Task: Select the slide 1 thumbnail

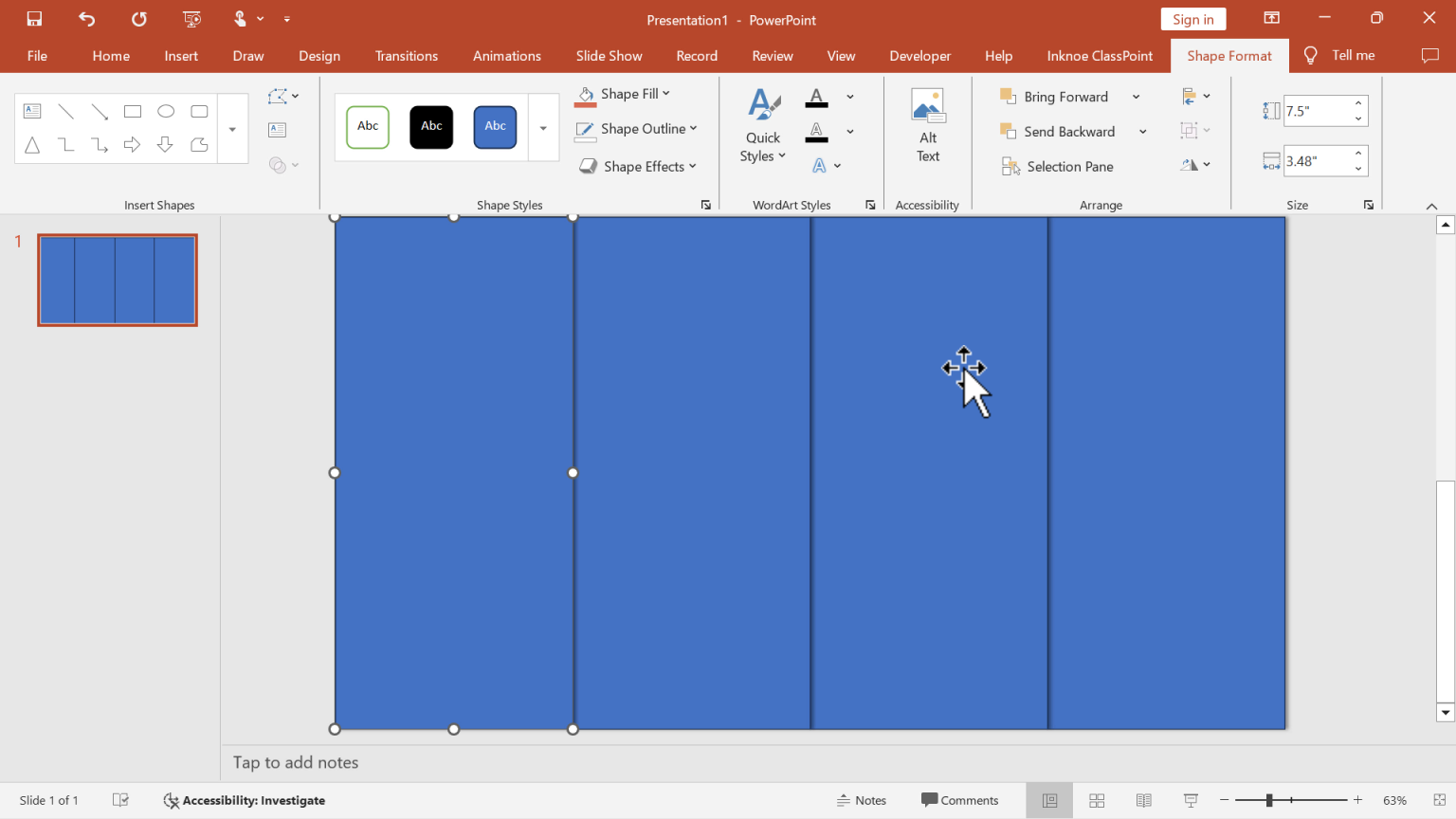Action: (x=117, y=279)
